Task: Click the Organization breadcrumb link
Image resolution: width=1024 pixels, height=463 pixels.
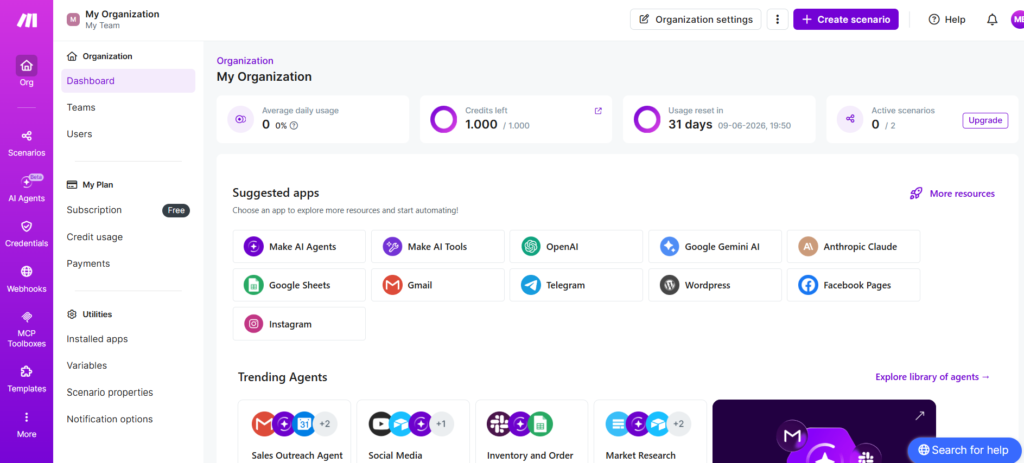Action: 245,61
